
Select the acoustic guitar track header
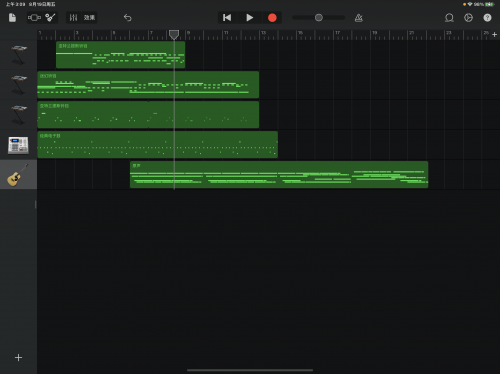point(18,175)
